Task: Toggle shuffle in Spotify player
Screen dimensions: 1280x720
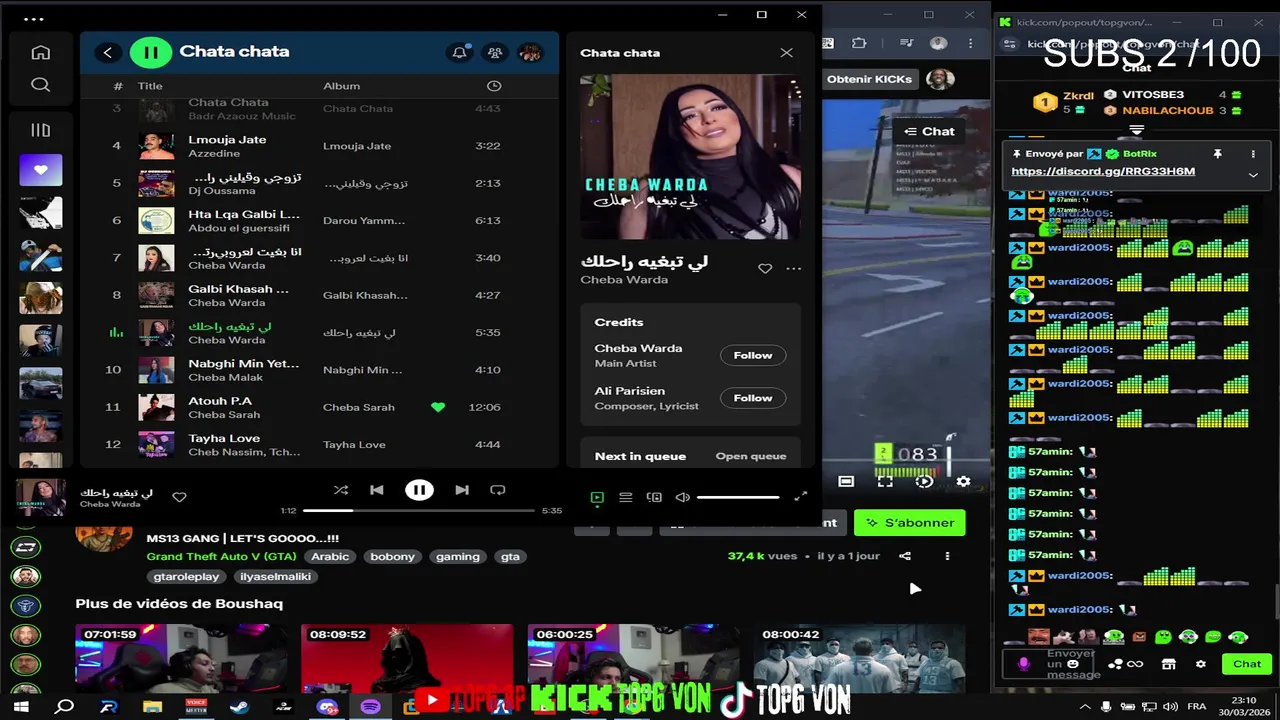Action: point(341,490)
